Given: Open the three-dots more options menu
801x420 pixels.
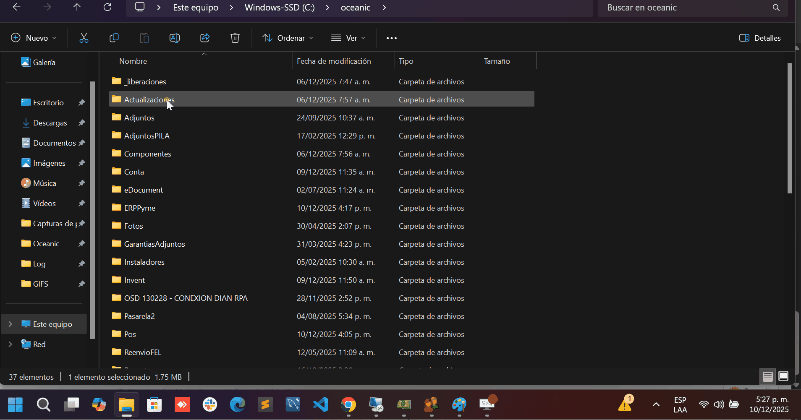Looking at the screenshot, I should [390, 38].
